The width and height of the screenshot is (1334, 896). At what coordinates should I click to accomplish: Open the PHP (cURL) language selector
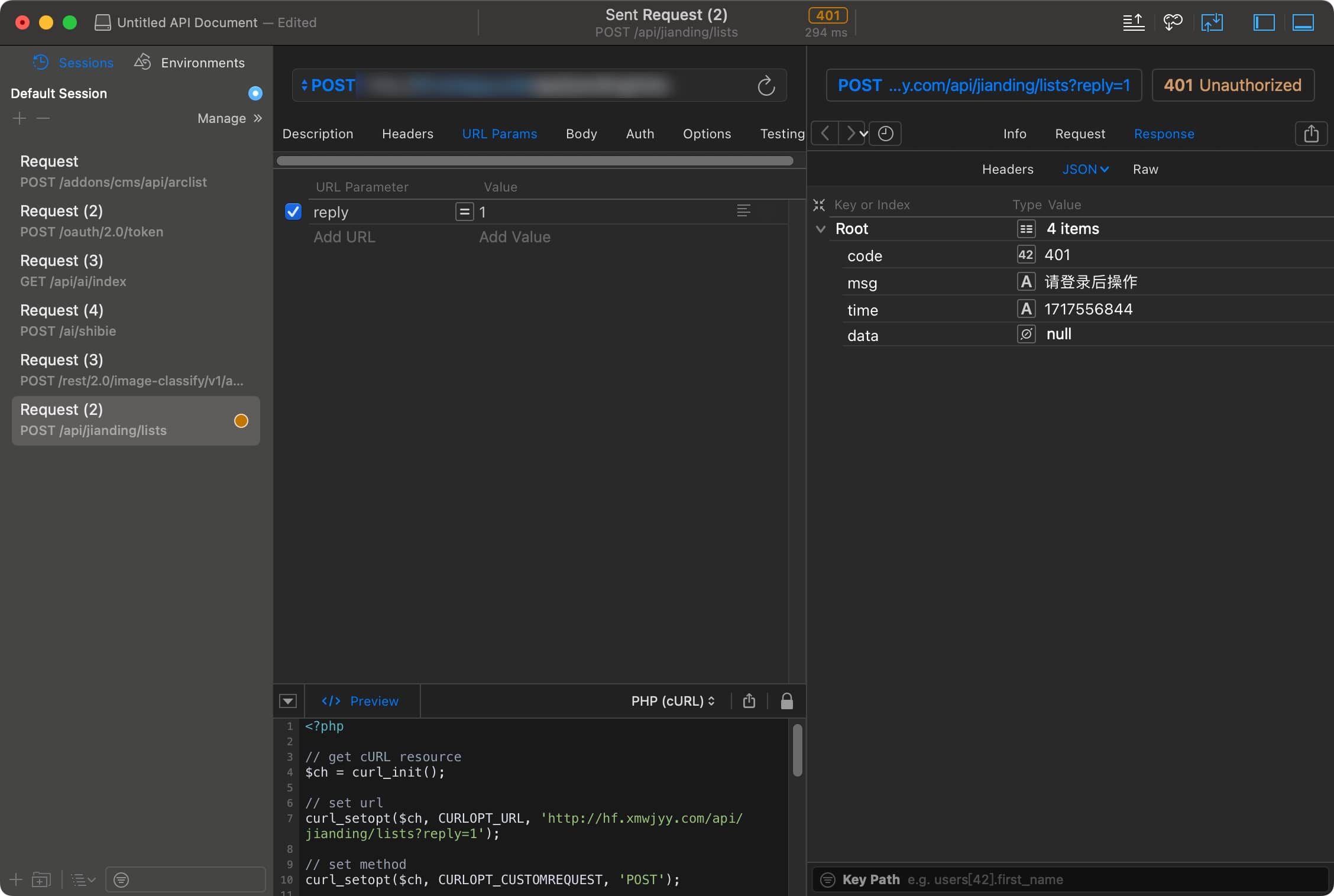tap(673, 701)
